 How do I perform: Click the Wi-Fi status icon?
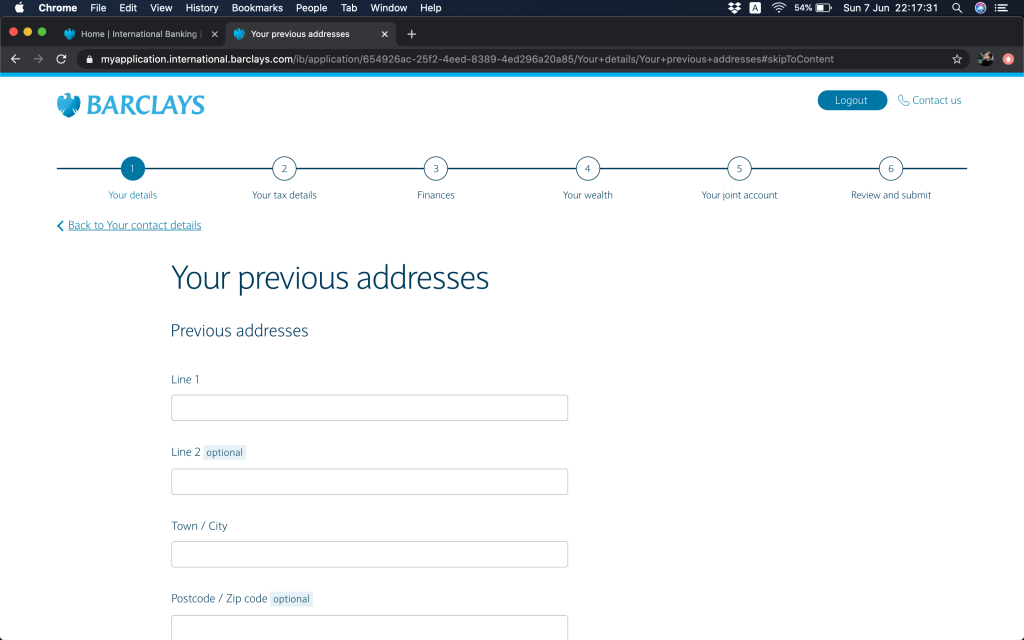778,8
